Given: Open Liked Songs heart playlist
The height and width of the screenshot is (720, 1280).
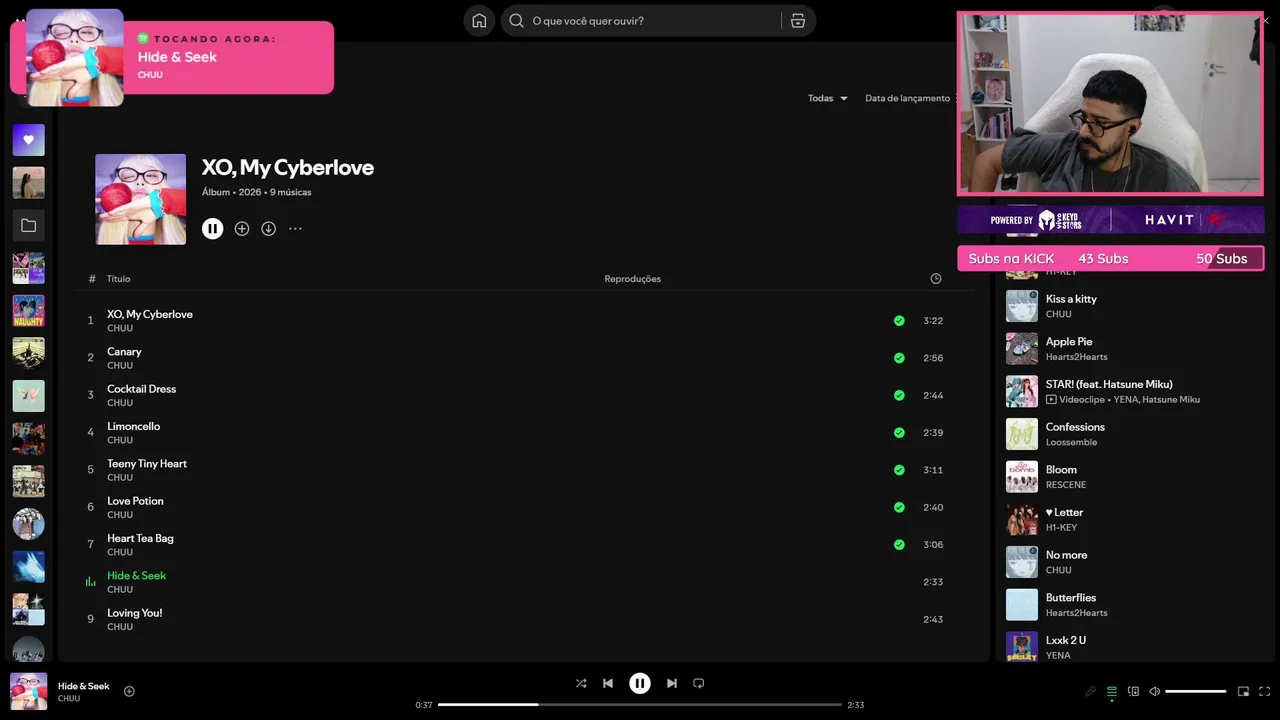Looking at the screenshot, I should pos(28,140).
